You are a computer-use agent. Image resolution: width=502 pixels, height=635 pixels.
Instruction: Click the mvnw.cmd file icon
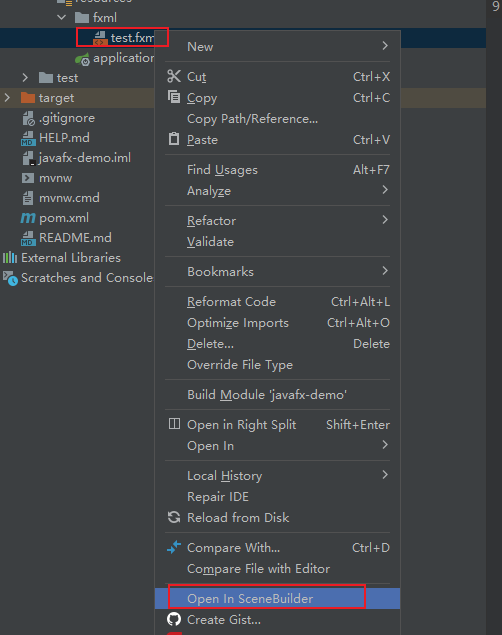[x=28, y=198]
